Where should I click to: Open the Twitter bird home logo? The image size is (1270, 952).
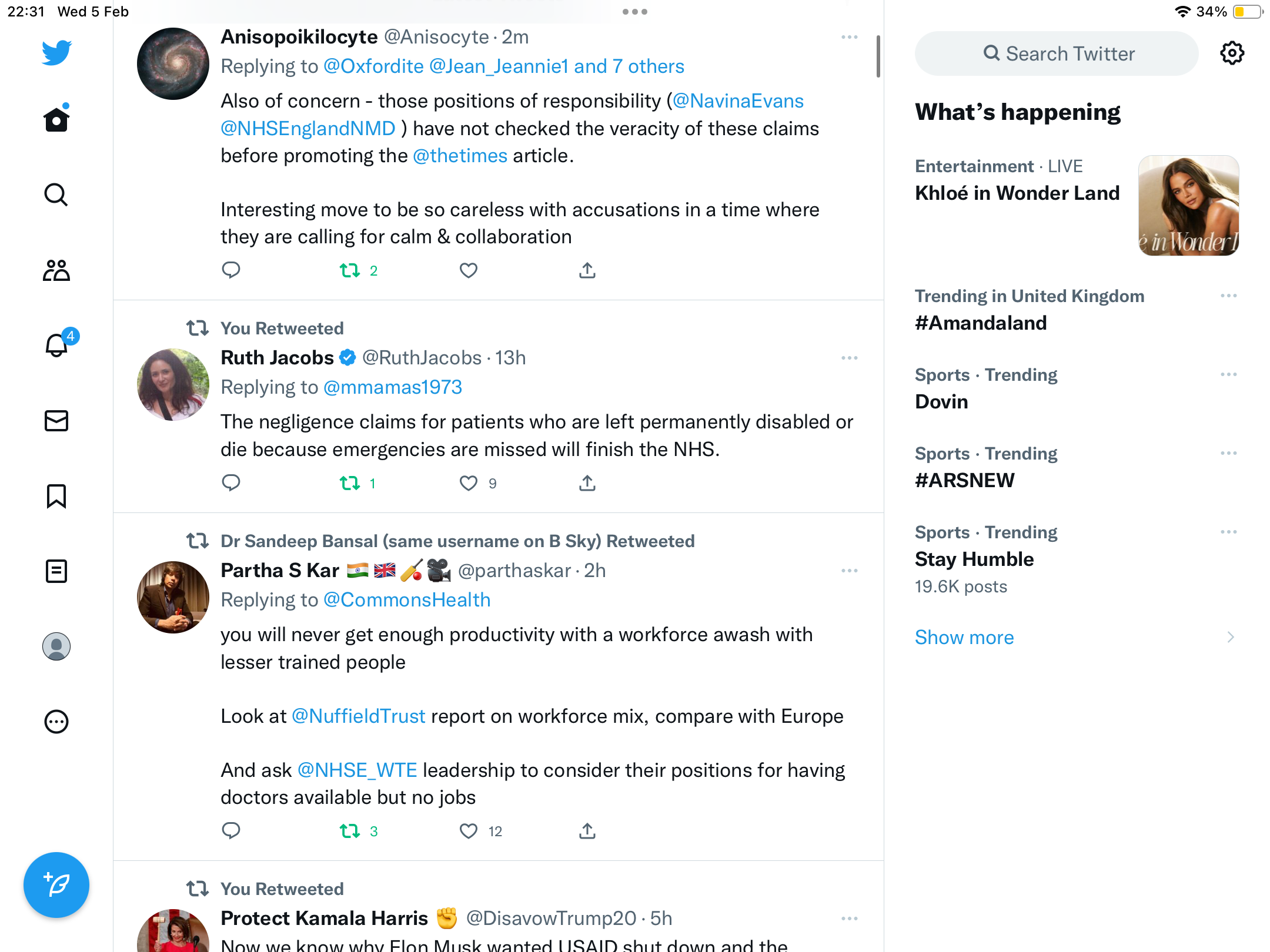pos(56,53)
